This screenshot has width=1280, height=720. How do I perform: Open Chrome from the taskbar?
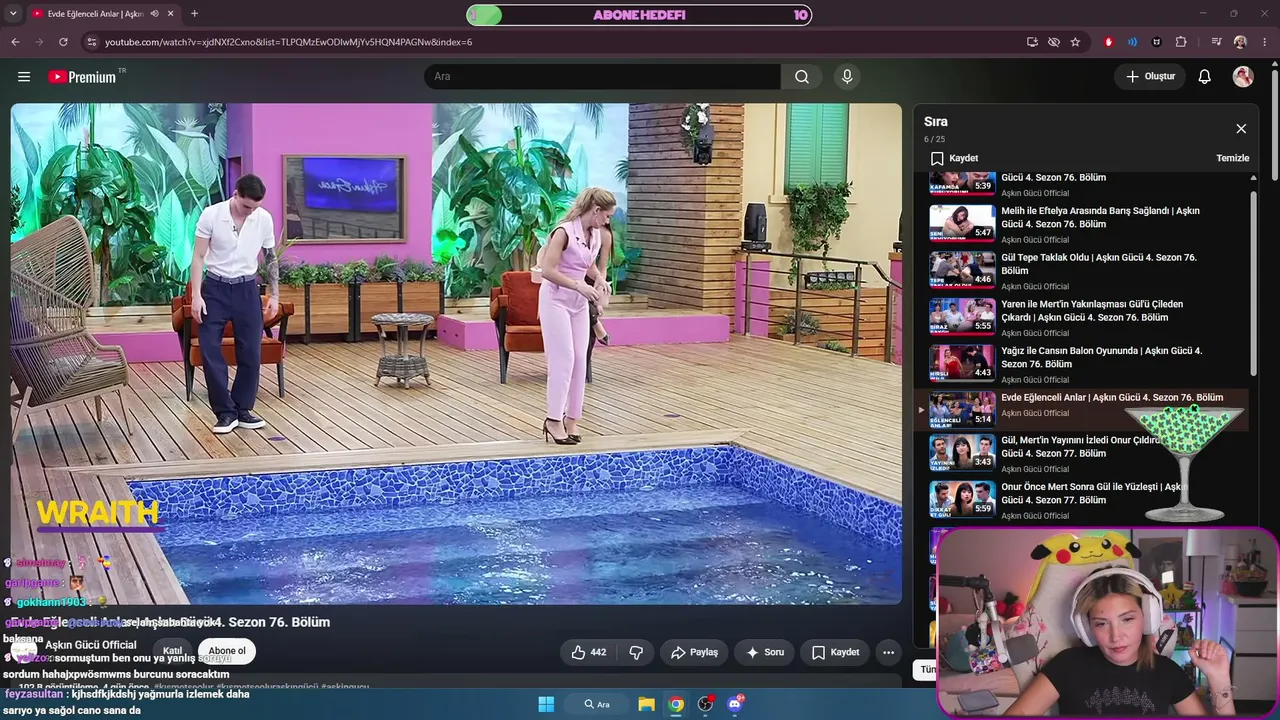click(676, 704)
